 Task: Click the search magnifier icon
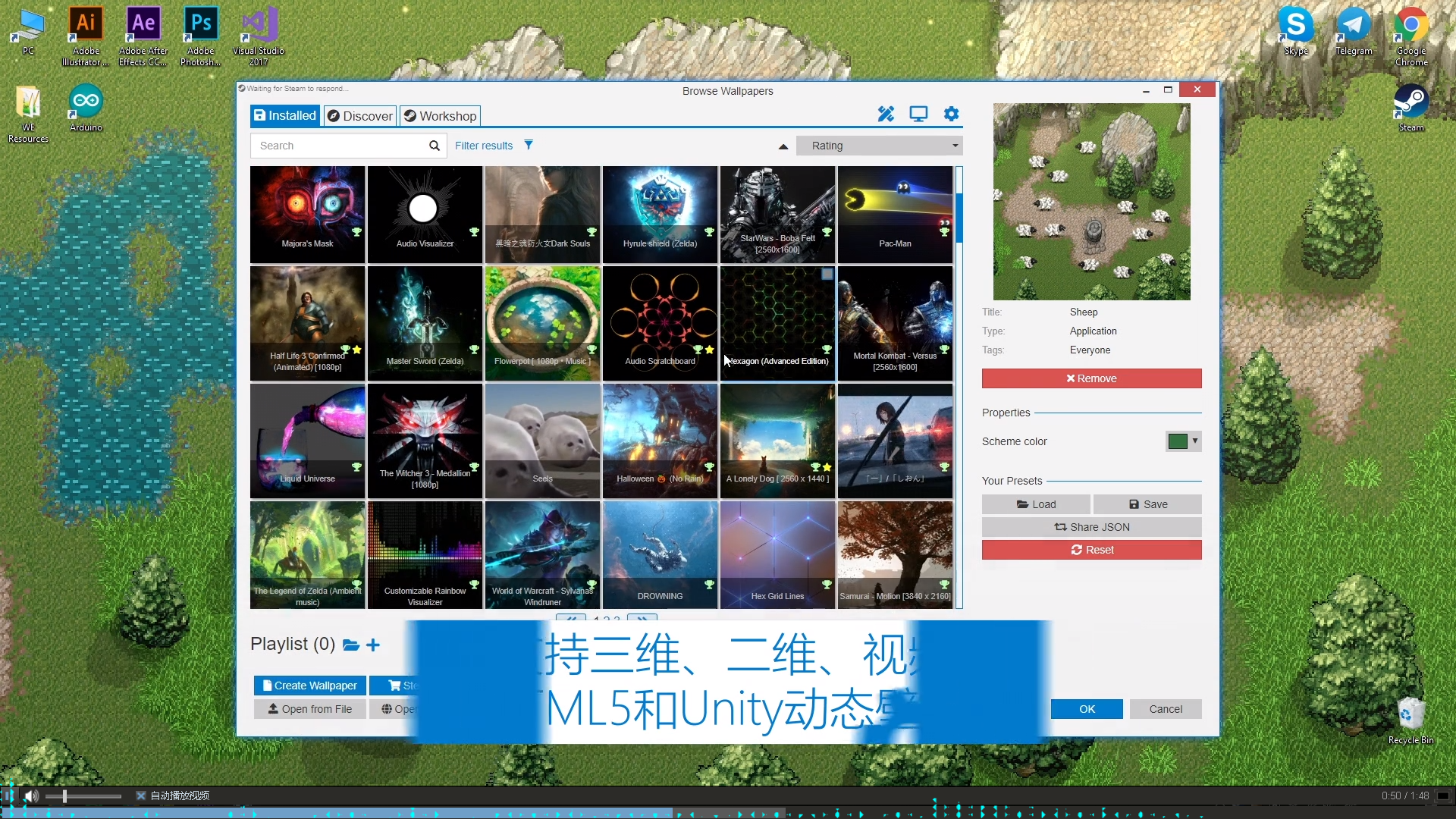pyautogui.click(x=435, y=145)
